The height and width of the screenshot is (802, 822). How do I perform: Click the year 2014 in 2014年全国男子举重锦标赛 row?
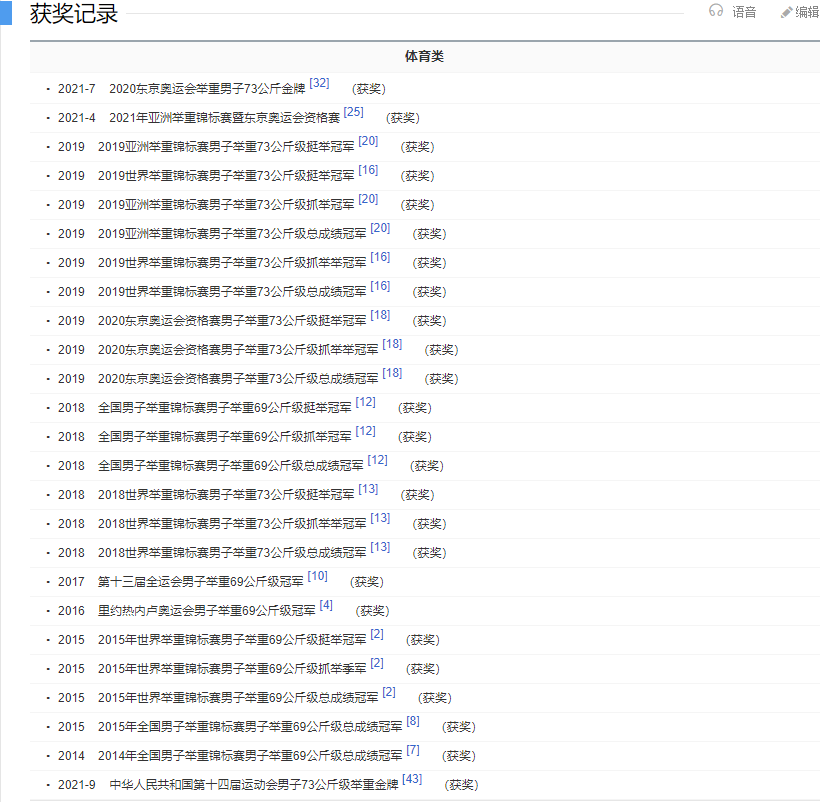71,756
